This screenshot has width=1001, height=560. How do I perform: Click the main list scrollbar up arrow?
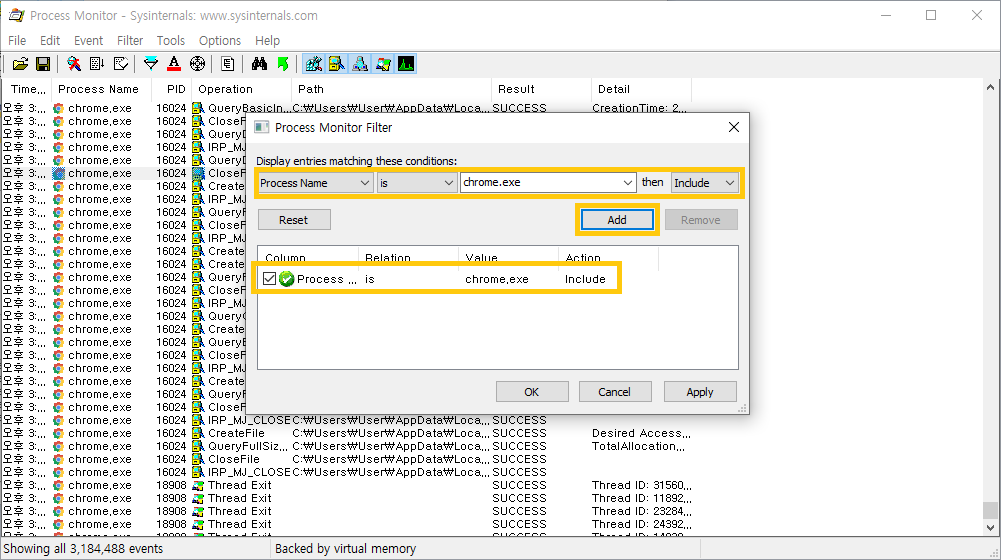click(x=990, y=87)
